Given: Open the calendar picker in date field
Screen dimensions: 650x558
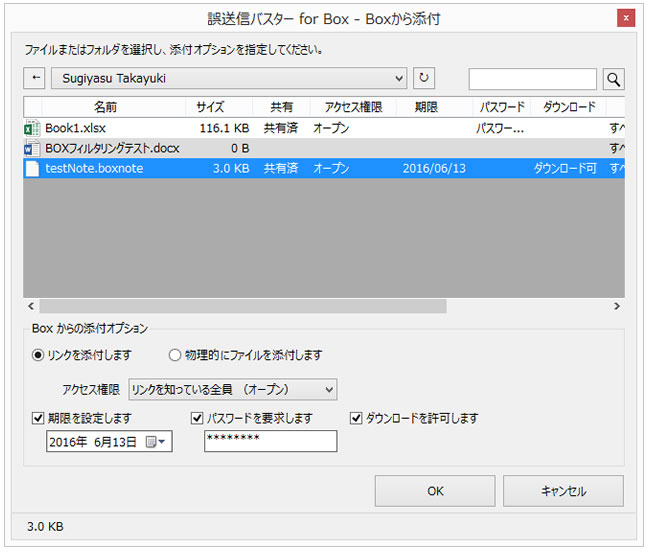Looking at the screenshot, I should pos(155,442).
